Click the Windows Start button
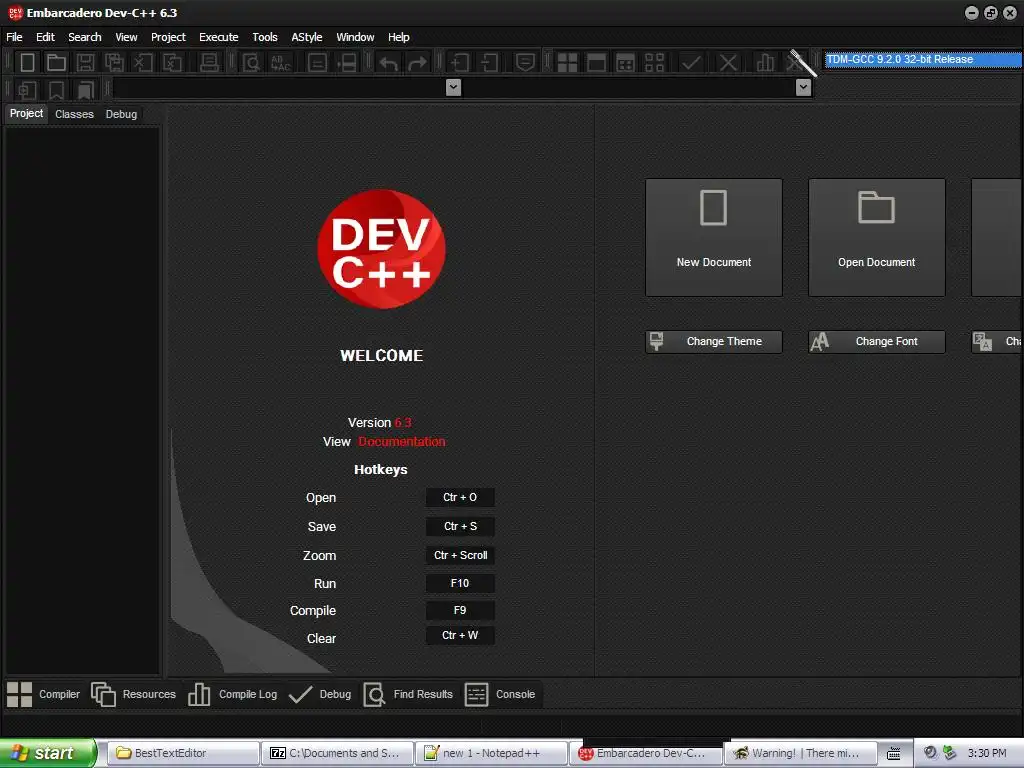The height and width of the screenshot is (768, 1024). pyautogui.click(x=48, y=753)
